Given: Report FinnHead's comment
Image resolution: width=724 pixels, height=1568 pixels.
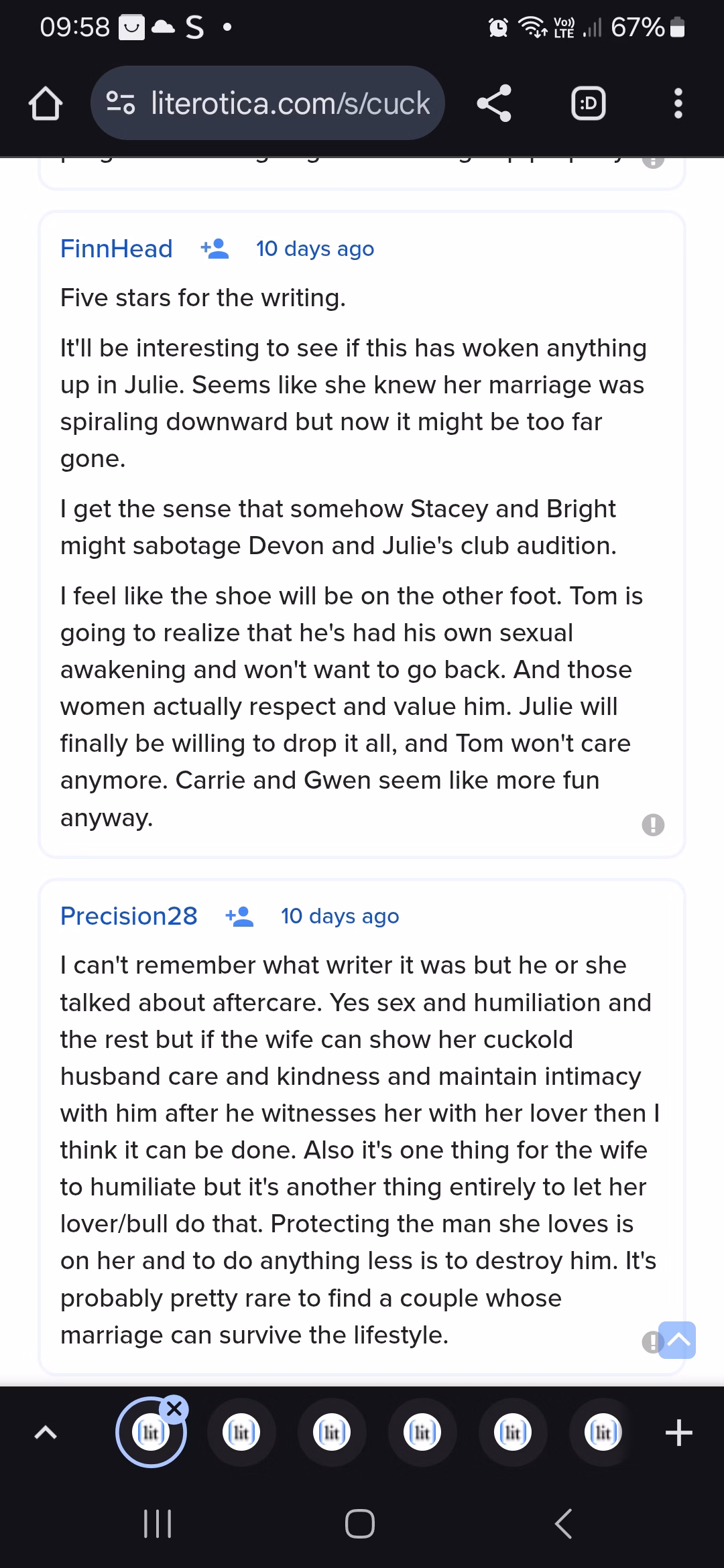Looking at the screenshot, I should tap(653, 824).
